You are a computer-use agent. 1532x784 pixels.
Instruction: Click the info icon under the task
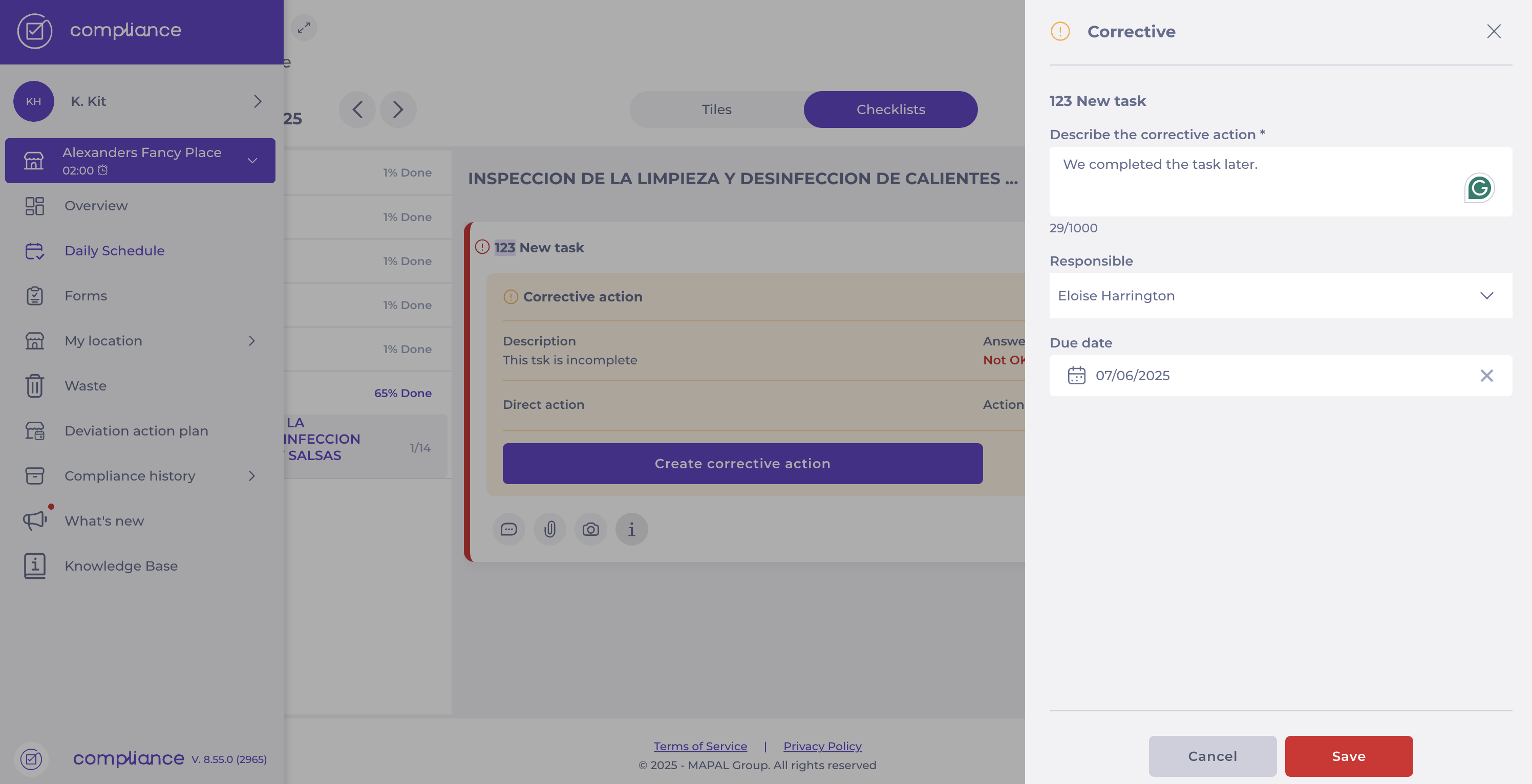pyautogui.click(x=632, y=529)
